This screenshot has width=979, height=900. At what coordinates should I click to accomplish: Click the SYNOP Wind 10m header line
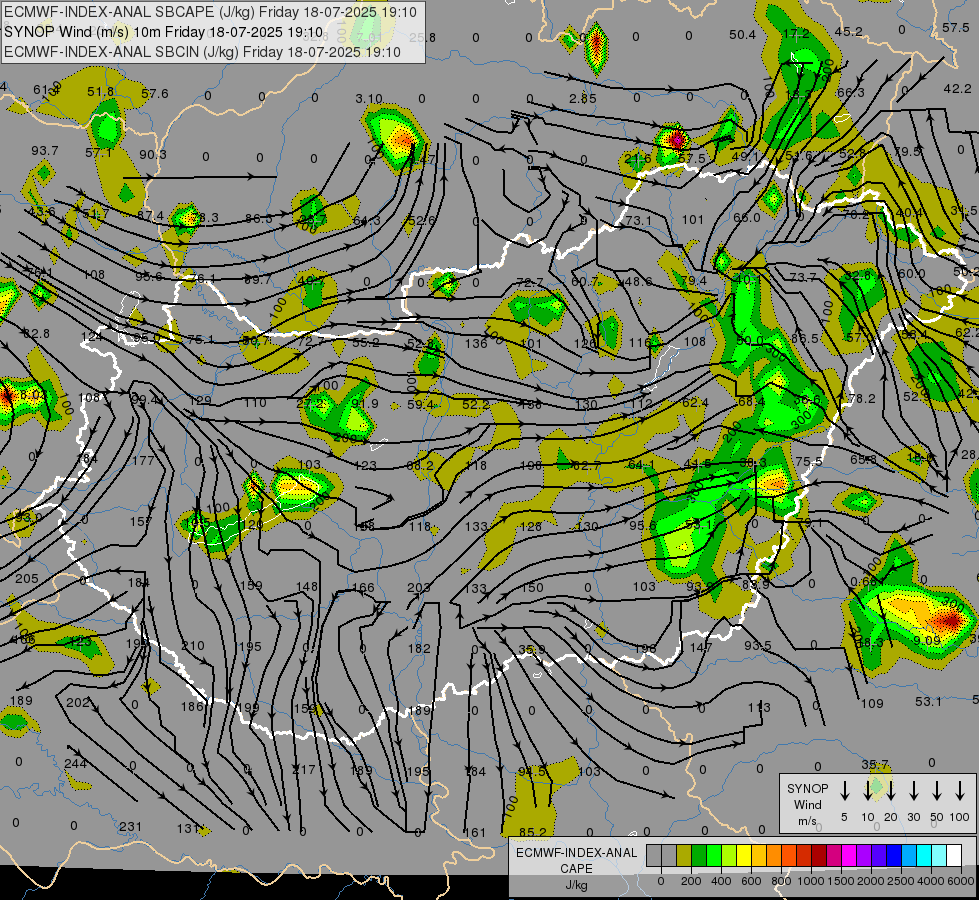point(164,32)
